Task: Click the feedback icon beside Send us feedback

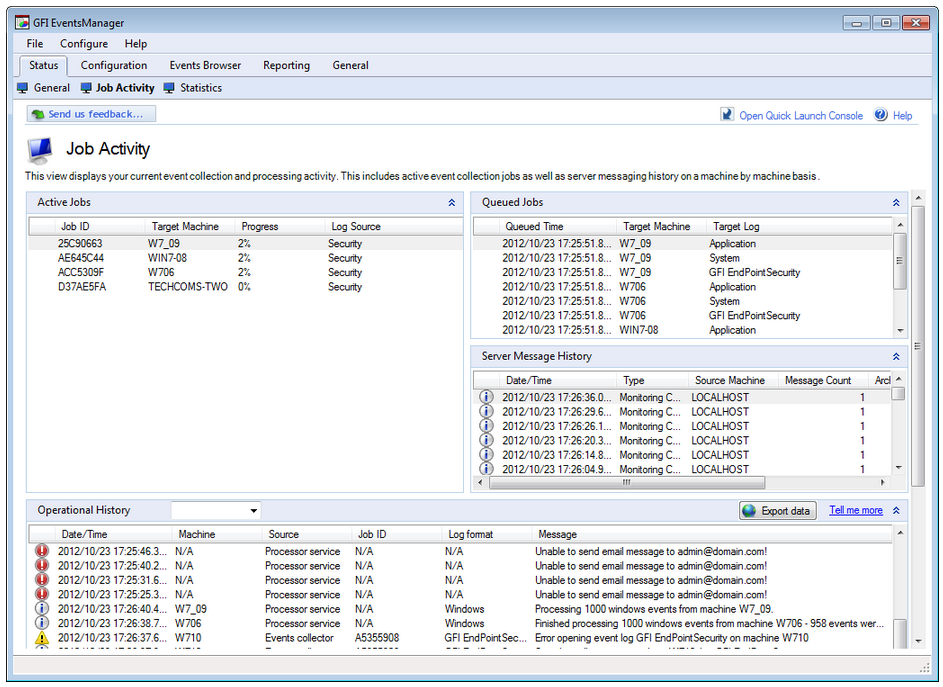Action: coord(38,114)
